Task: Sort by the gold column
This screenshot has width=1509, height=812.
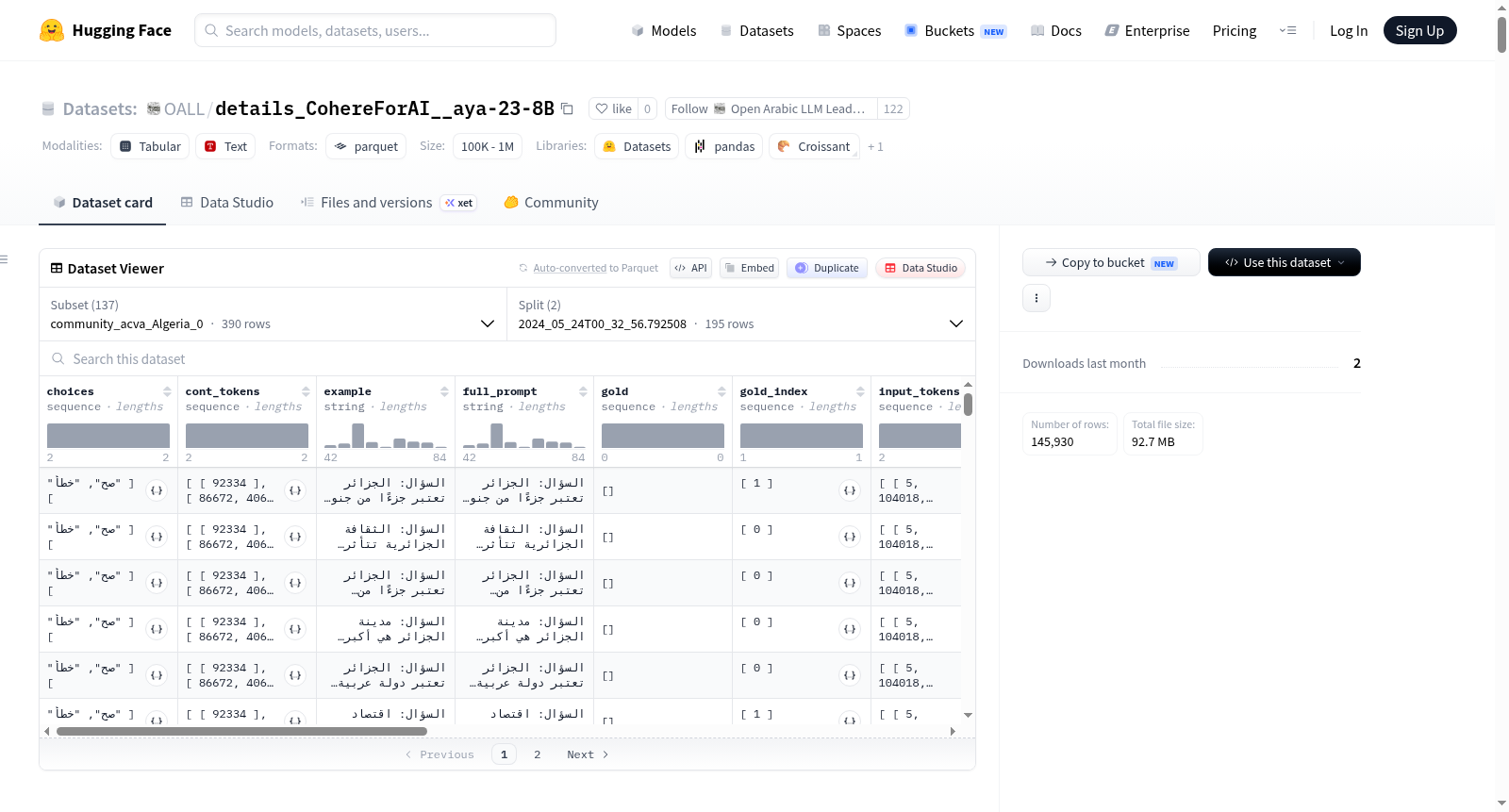Action: tap(721, 391)
